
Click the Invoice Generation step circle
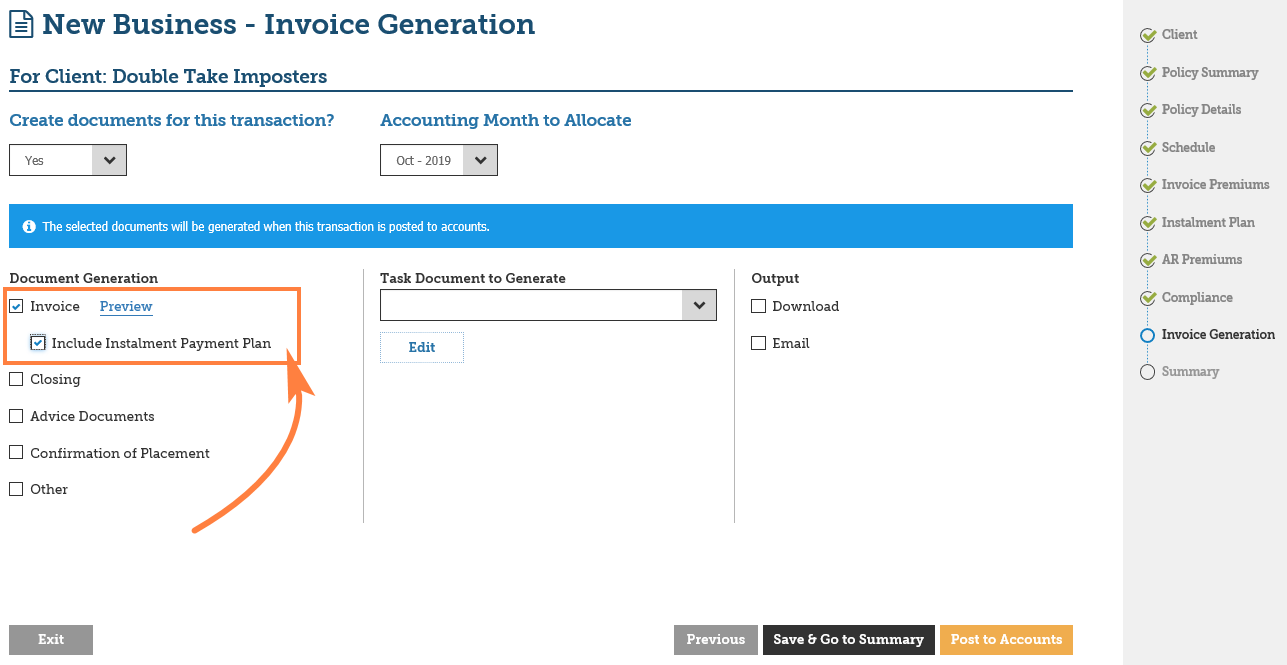pos(1148,336)
